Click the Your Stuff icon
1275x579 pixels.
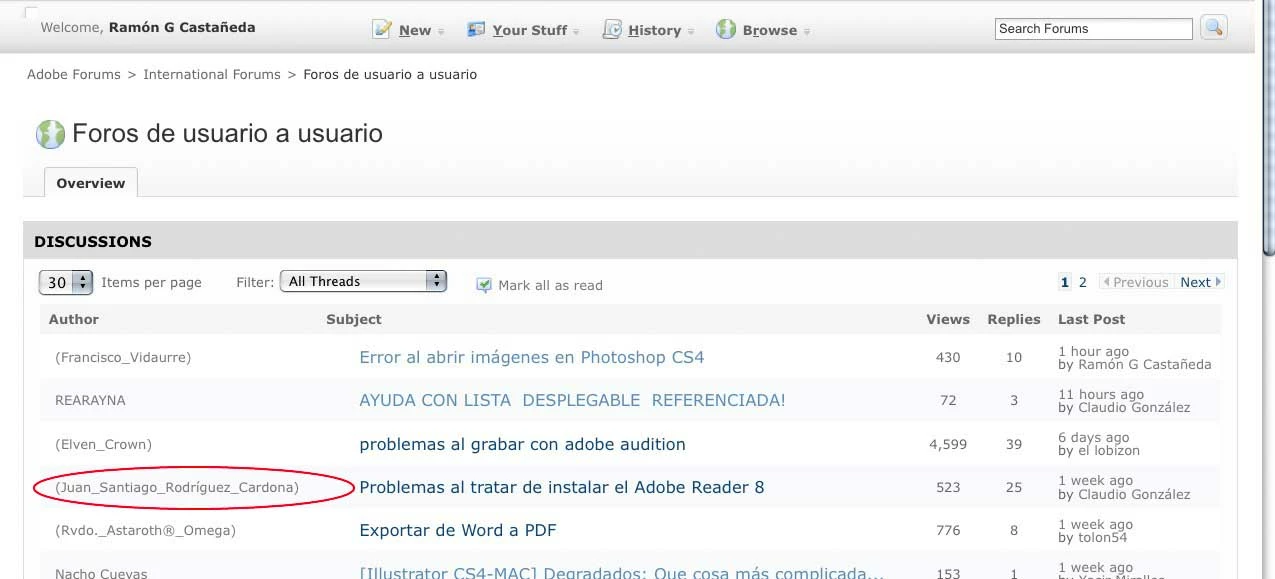coord(476,29)
